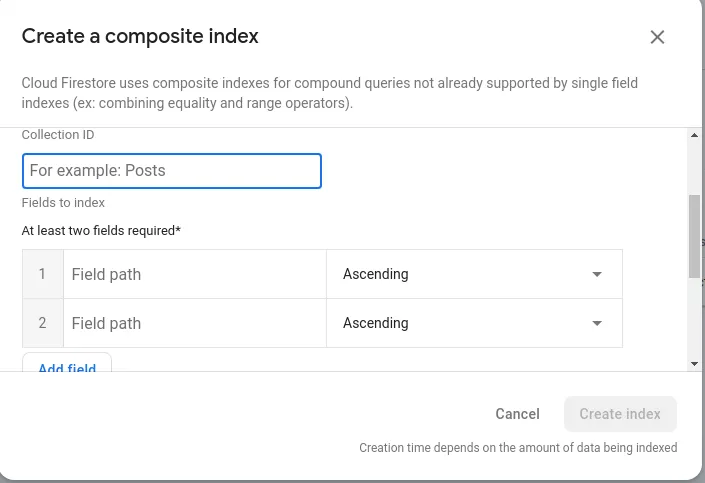705x483 pixels.
Task: Click the Create index button
Action: pos(620,414)
